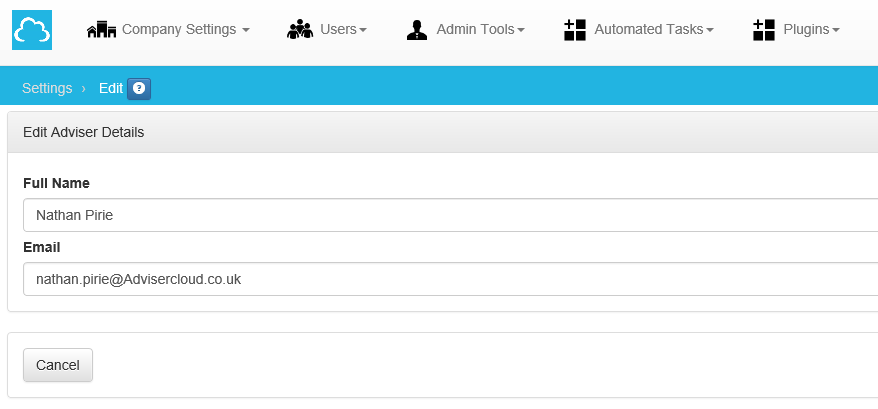
Task: Open the Company Settings menu label
Action: (x=179, y=30)
